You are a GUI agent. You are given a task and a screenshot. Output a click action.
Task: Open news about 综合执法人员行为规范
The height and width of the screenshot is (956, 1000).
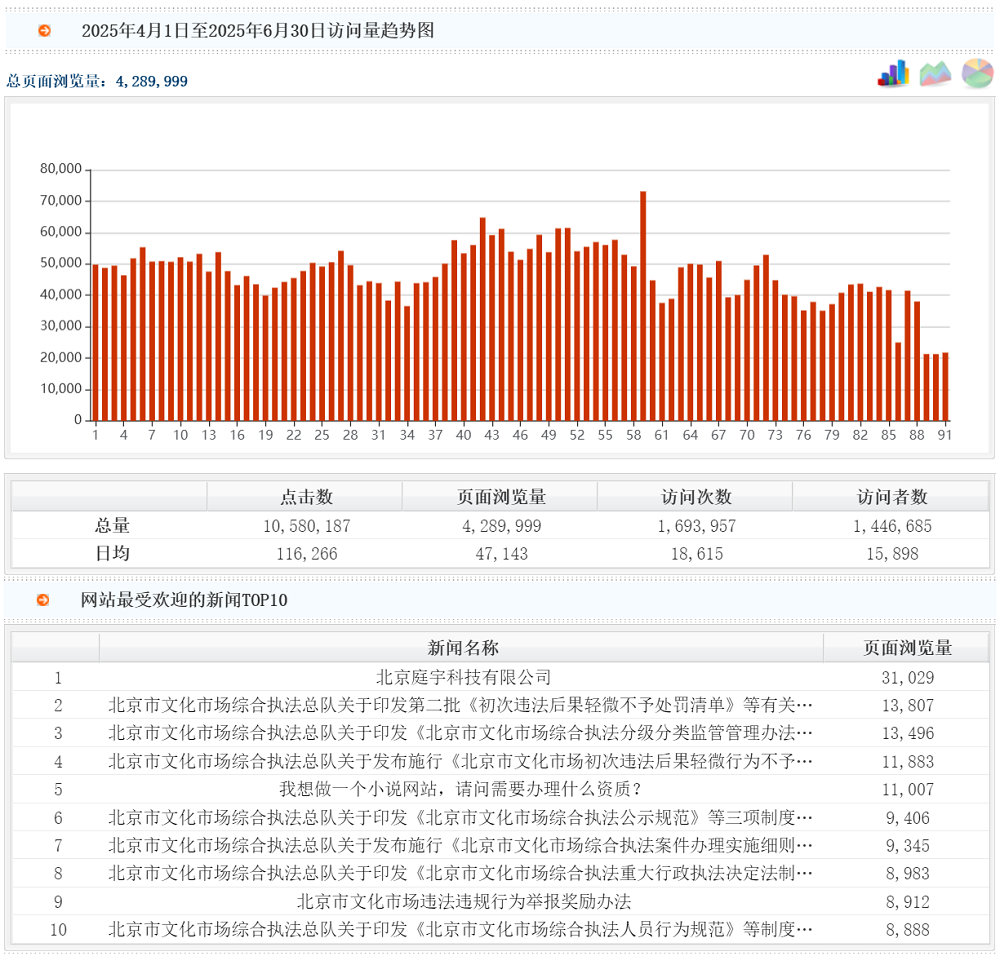(460, 929)
